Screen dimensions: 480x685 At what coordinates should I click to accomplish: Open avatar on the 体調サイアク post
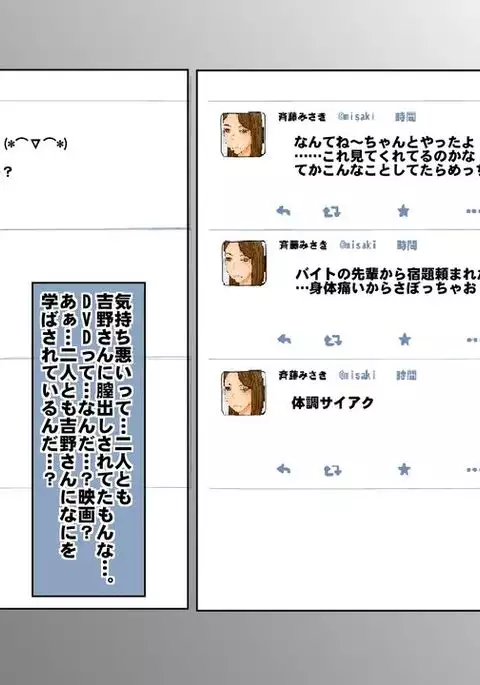[243, 392]
